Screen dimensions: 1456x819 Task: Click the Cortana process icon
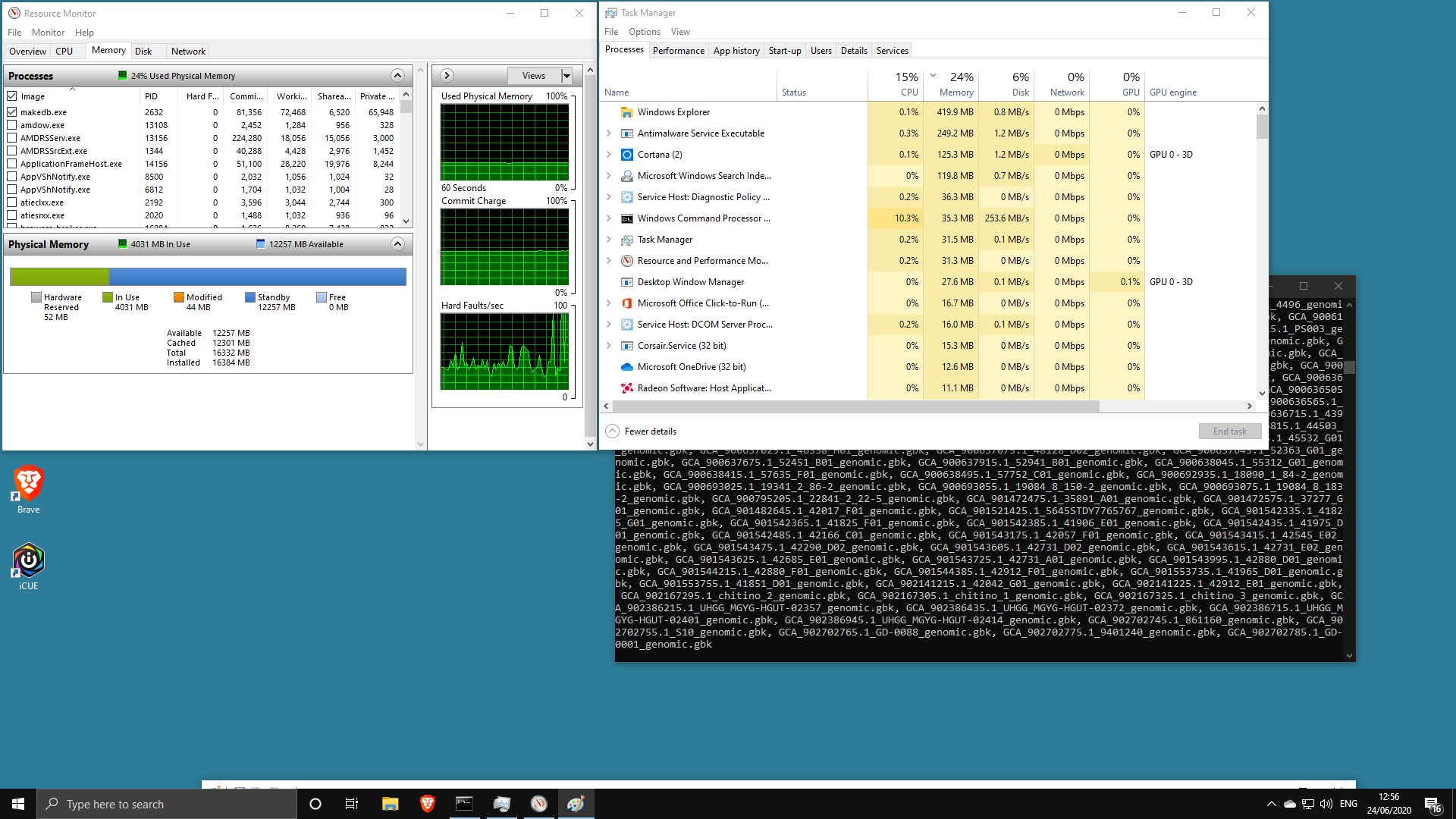point(626,155)
